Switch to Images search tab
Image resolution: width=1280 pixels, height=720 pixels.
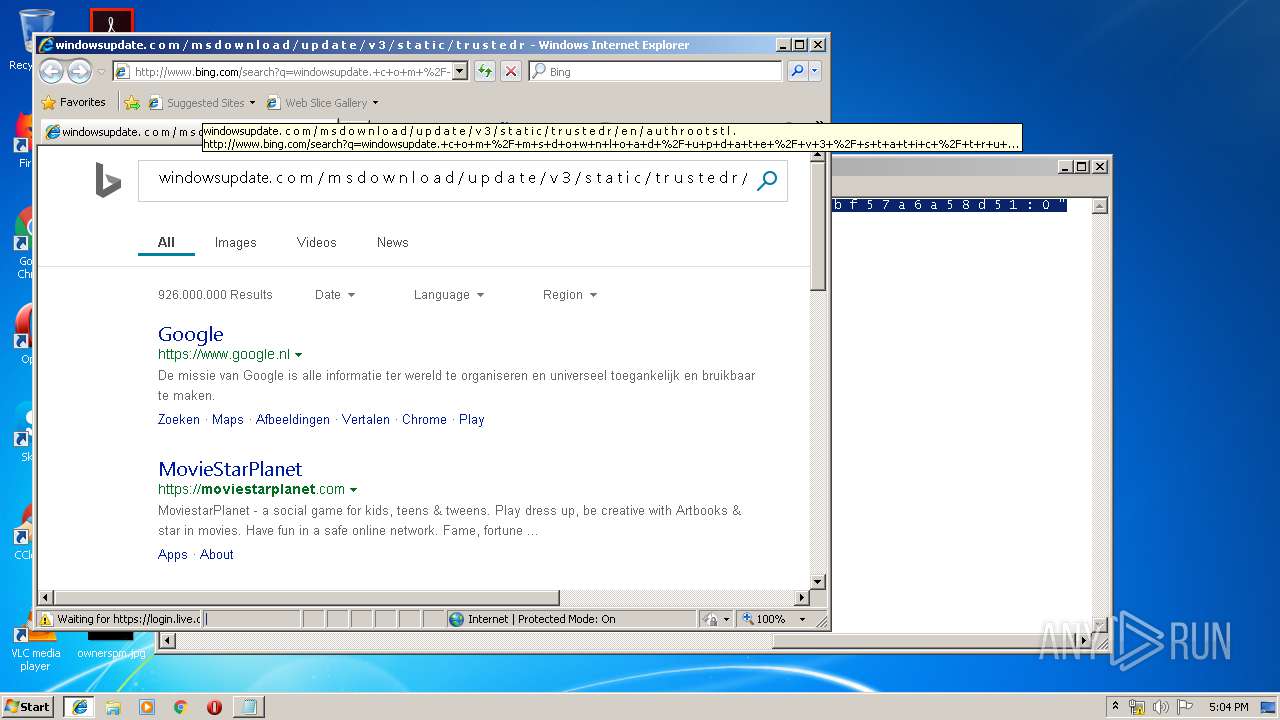click(235, 242)
